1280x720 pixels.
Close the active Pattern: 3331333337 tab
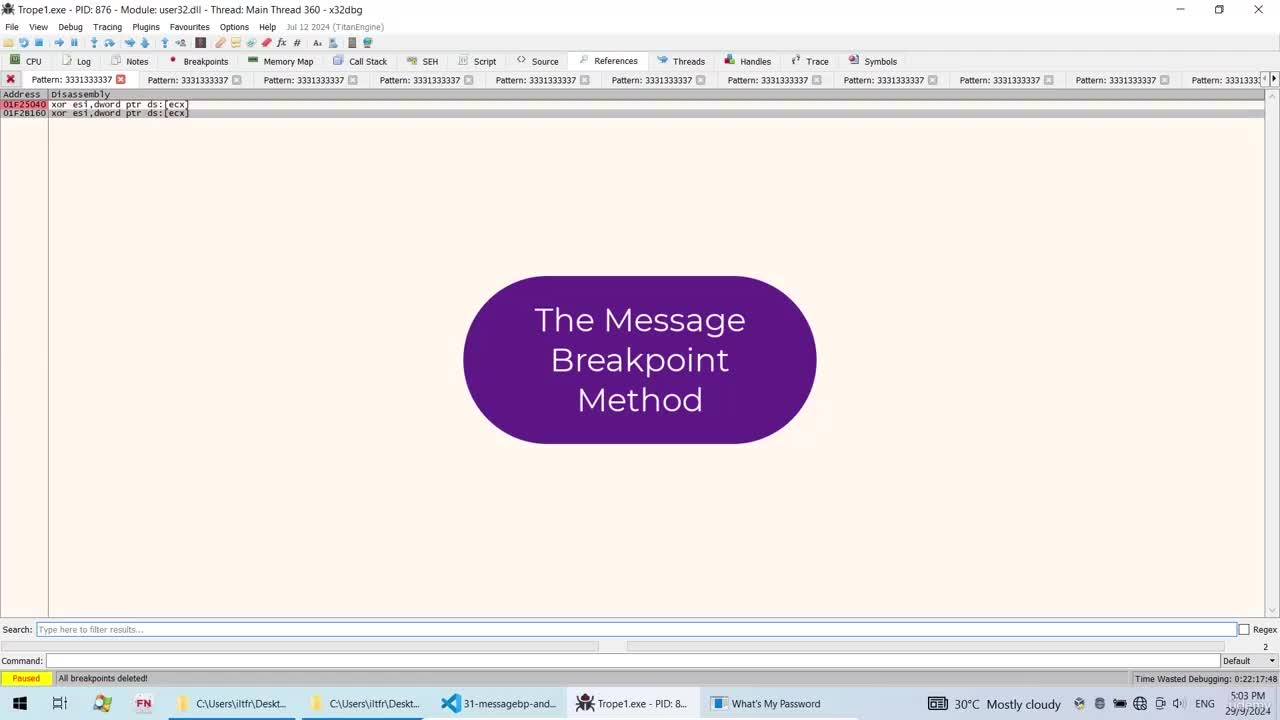pos(121,80)
